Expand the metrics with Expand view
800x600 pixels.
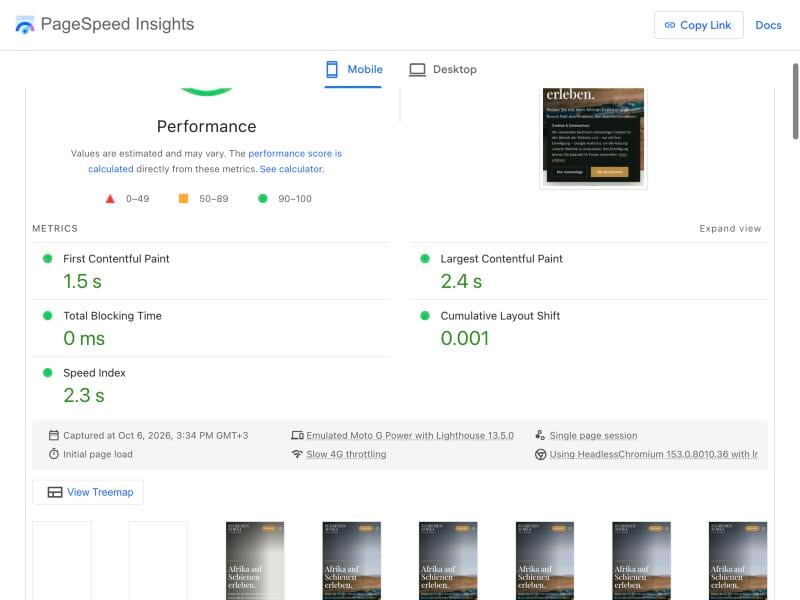(x=730, y=229)
